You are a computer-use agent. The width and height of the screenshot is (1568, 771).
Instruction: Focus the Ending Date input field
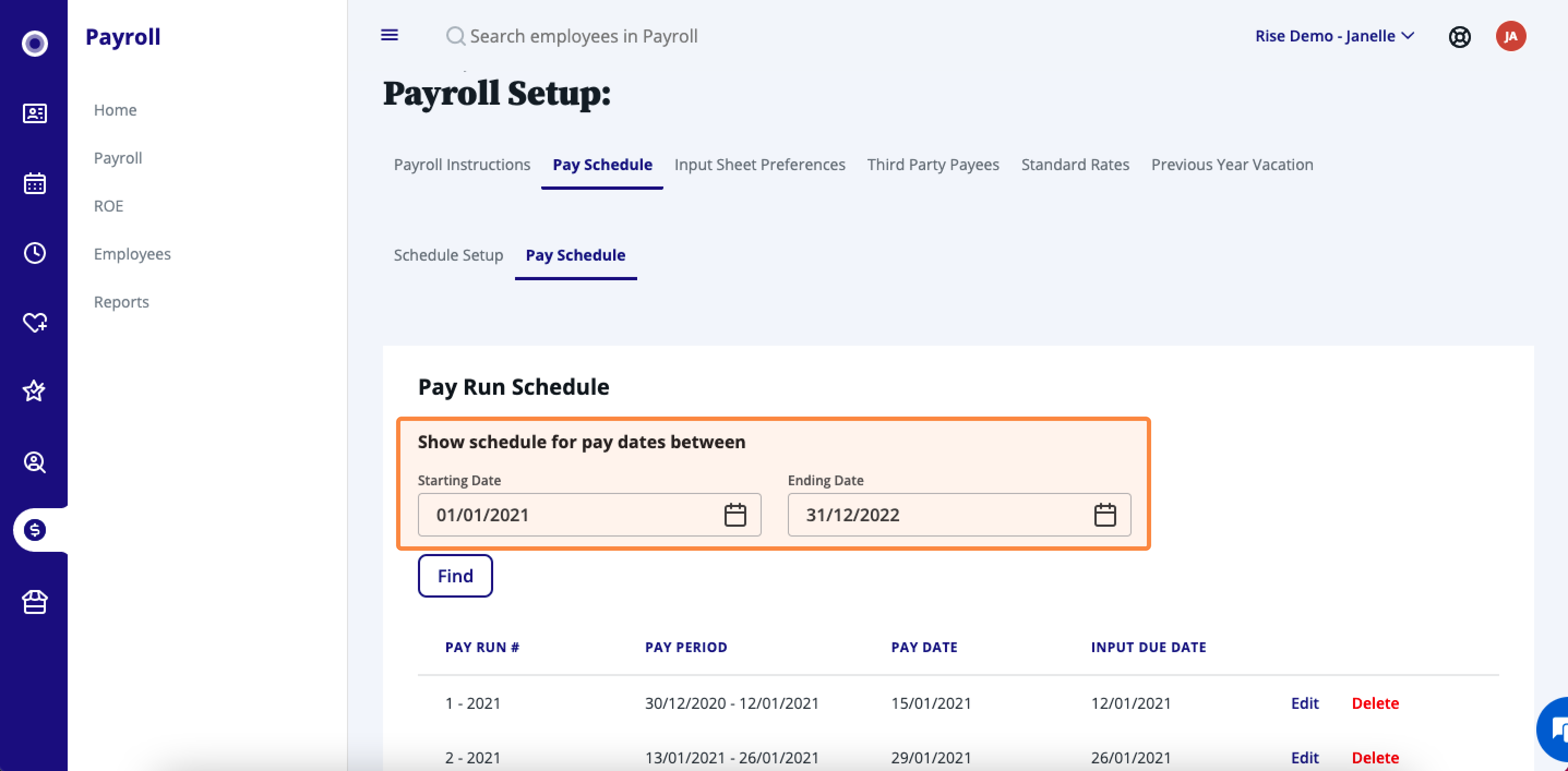point(959,515)
